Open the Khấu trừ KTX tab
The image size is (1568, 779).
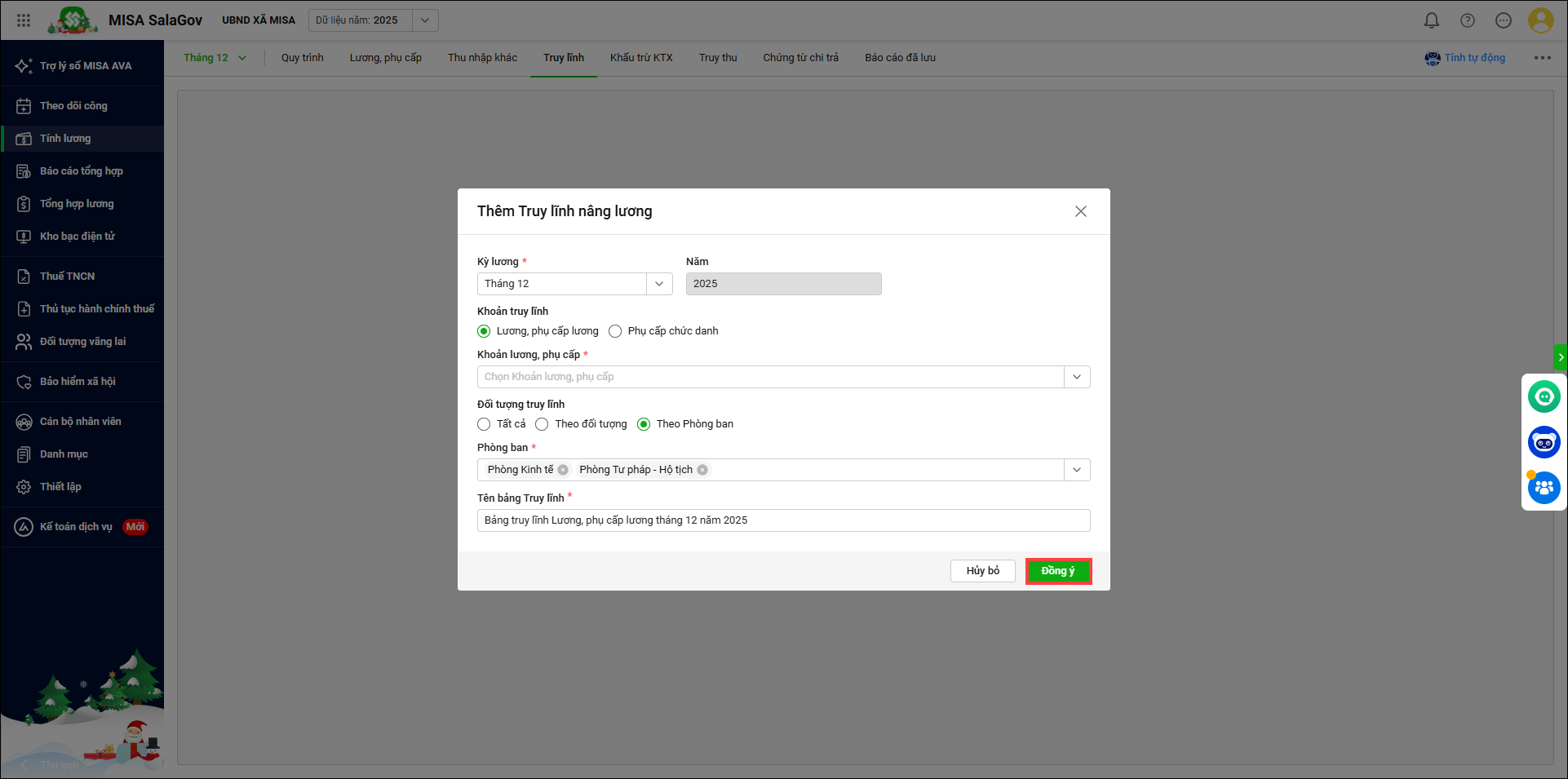coord(641,58)
